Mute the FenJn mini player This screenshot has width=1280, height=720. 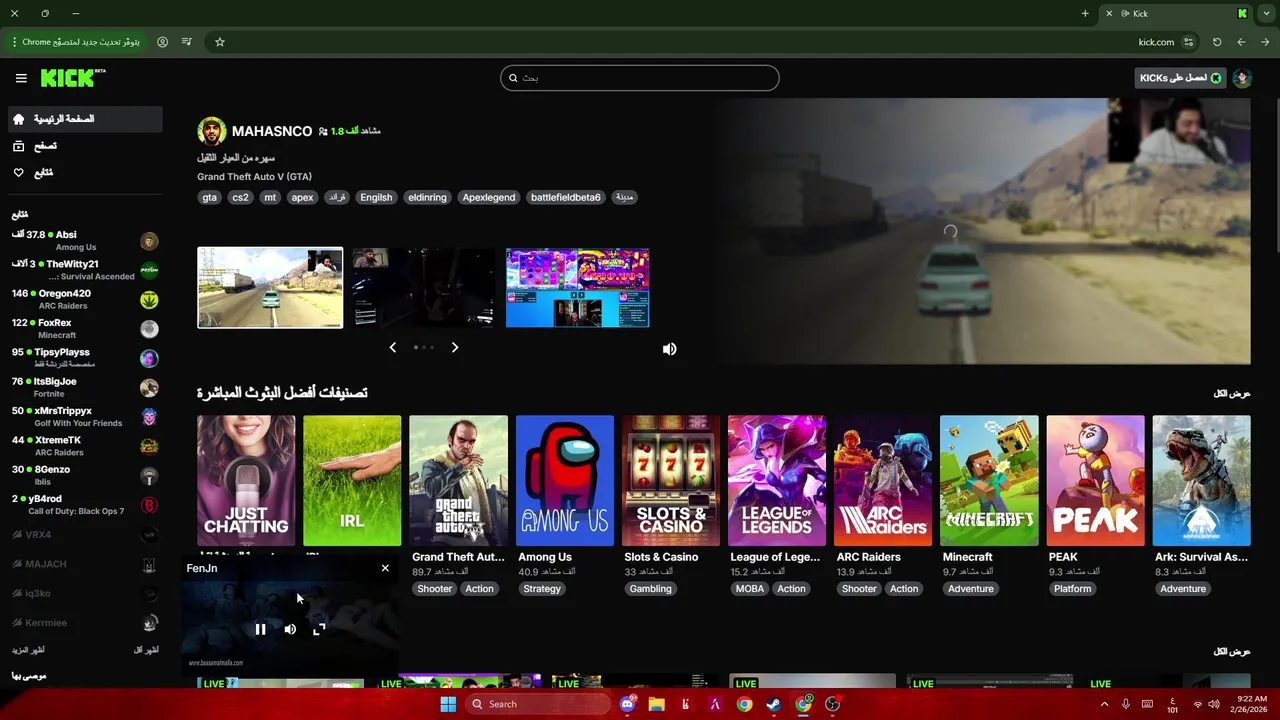(290, 629)
